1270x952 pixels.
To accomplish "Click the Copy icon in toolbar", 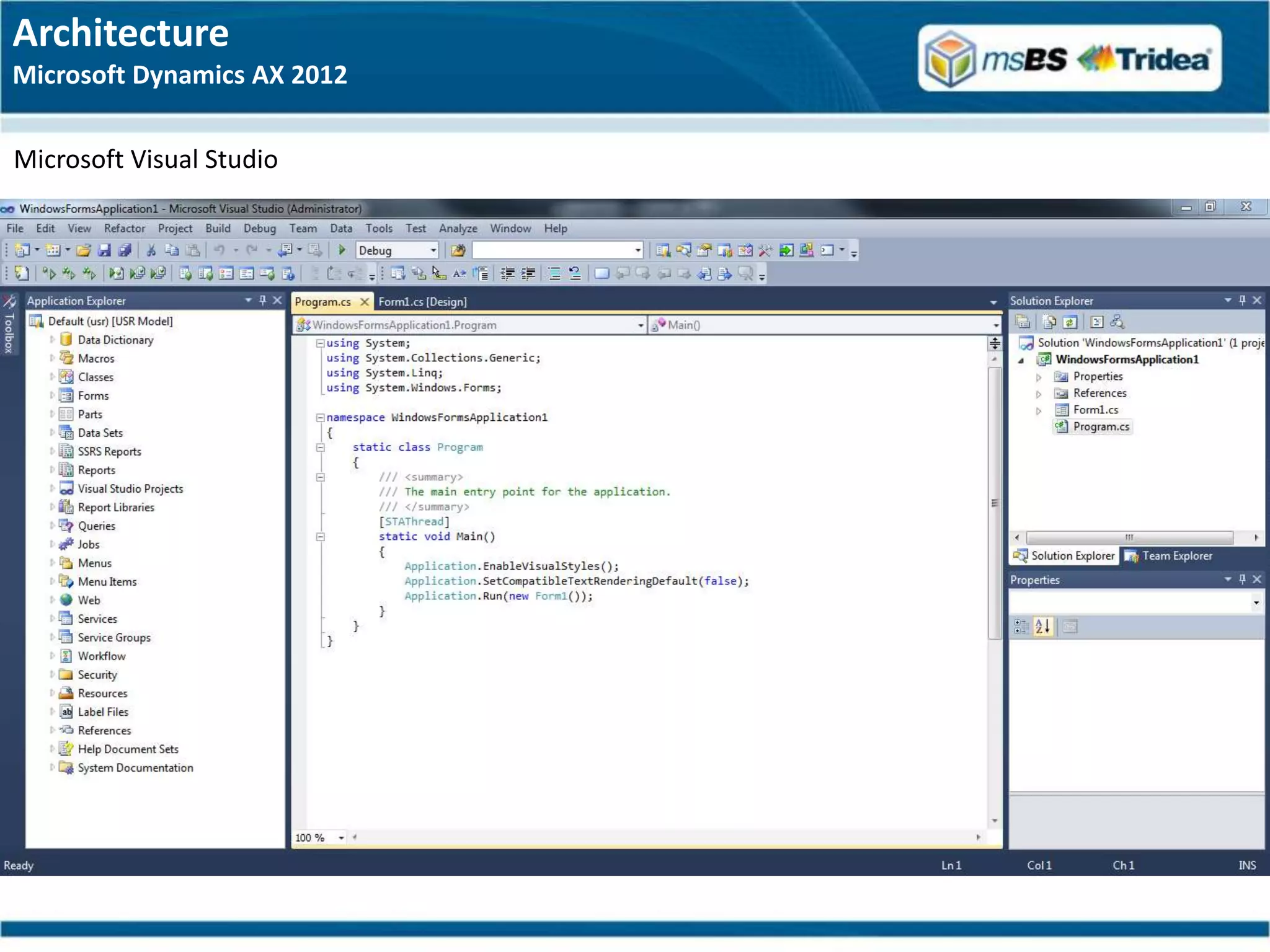I will pyautogui.click(x=172, y=250).
